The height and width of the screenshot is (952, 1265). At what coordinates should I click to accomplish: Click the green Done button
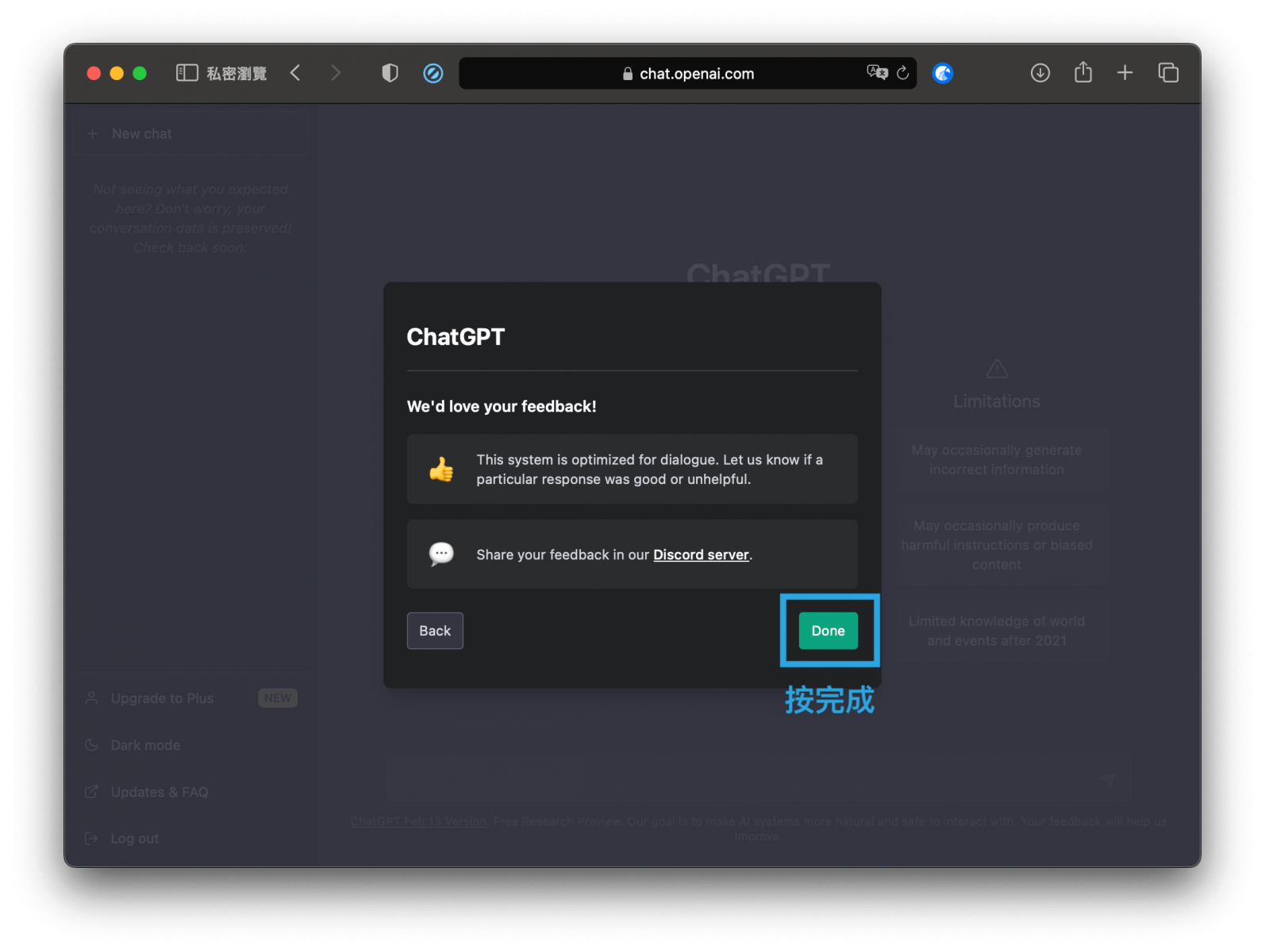(x=828, y=631)
